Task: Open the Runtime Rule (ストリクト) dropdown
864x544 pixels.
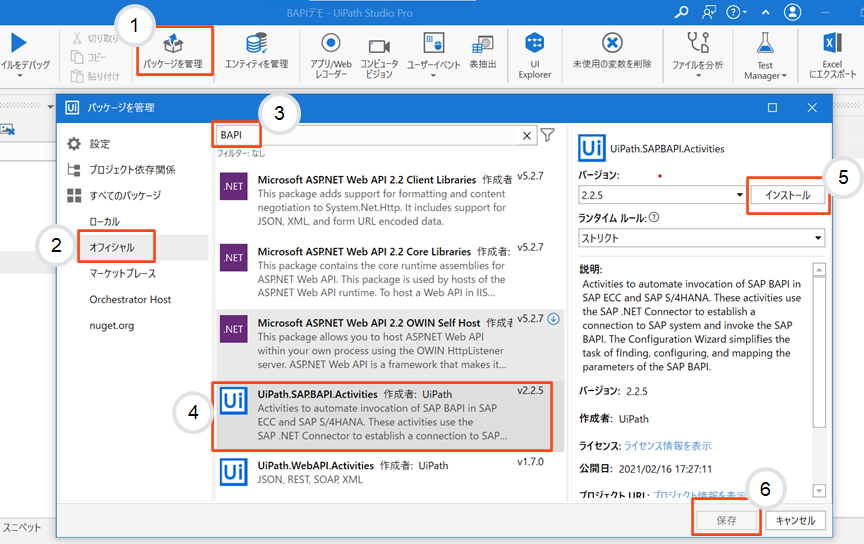Action: click(x=701, y=238)
